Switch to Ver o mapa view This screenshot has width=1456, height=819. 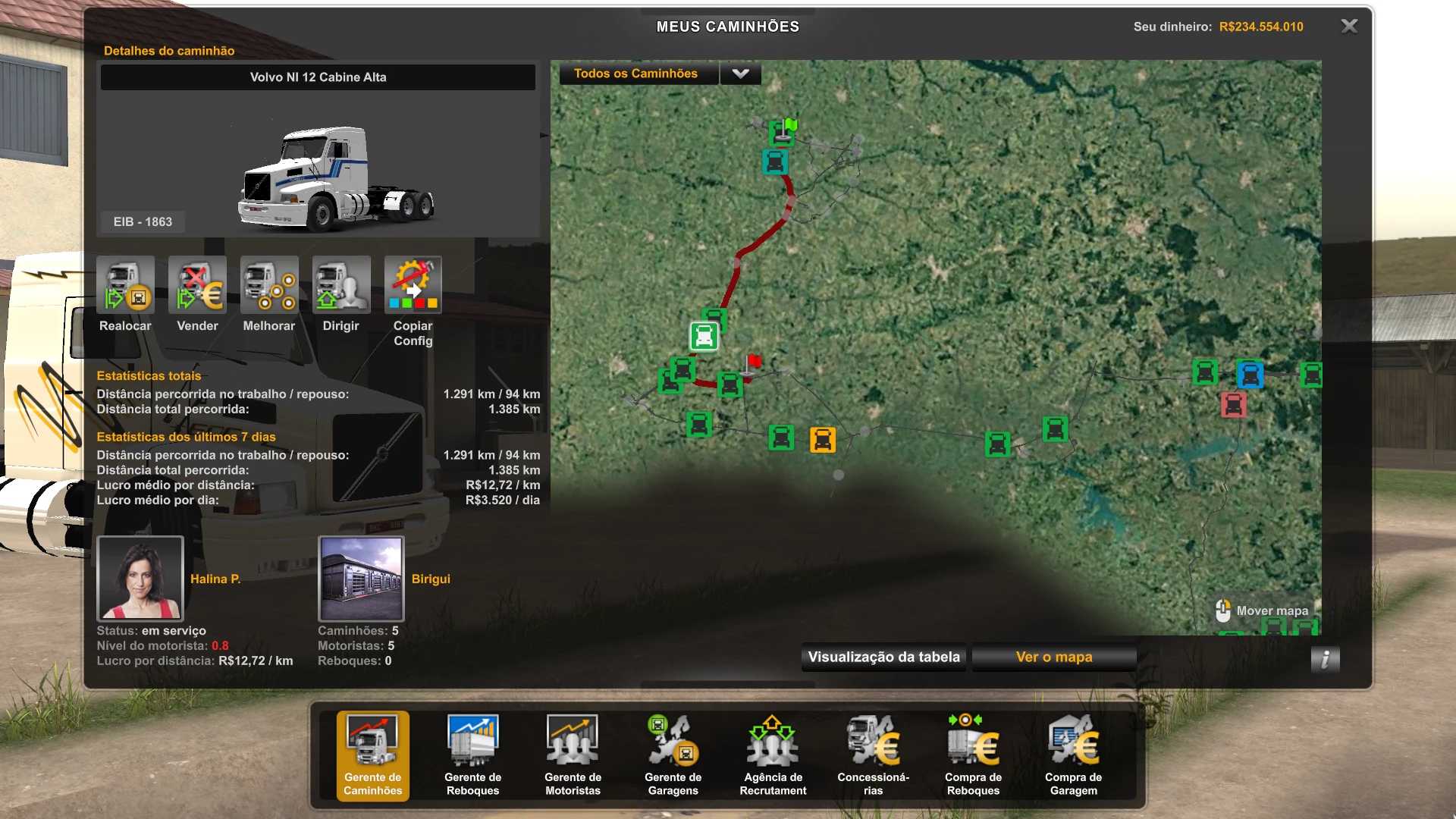tap(1054, 657)
